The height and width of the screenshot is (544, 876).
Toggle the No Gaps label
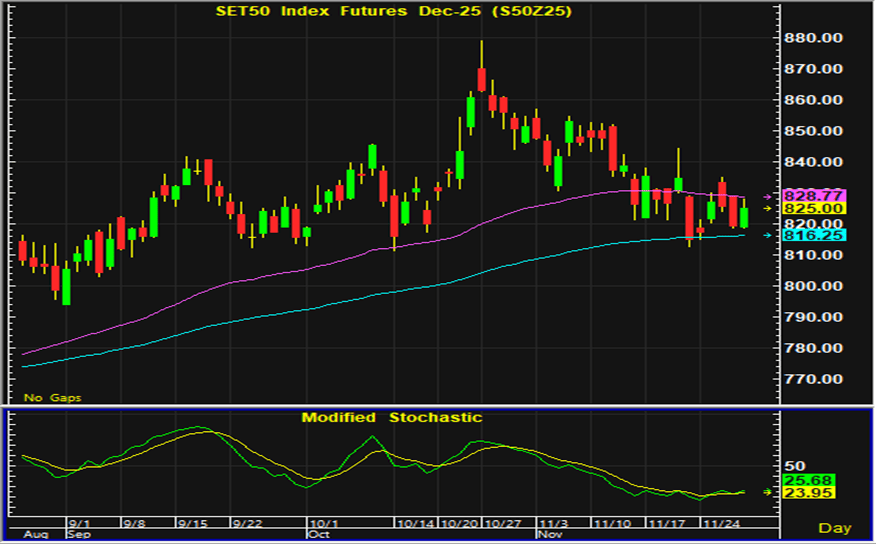pos(53,397)
